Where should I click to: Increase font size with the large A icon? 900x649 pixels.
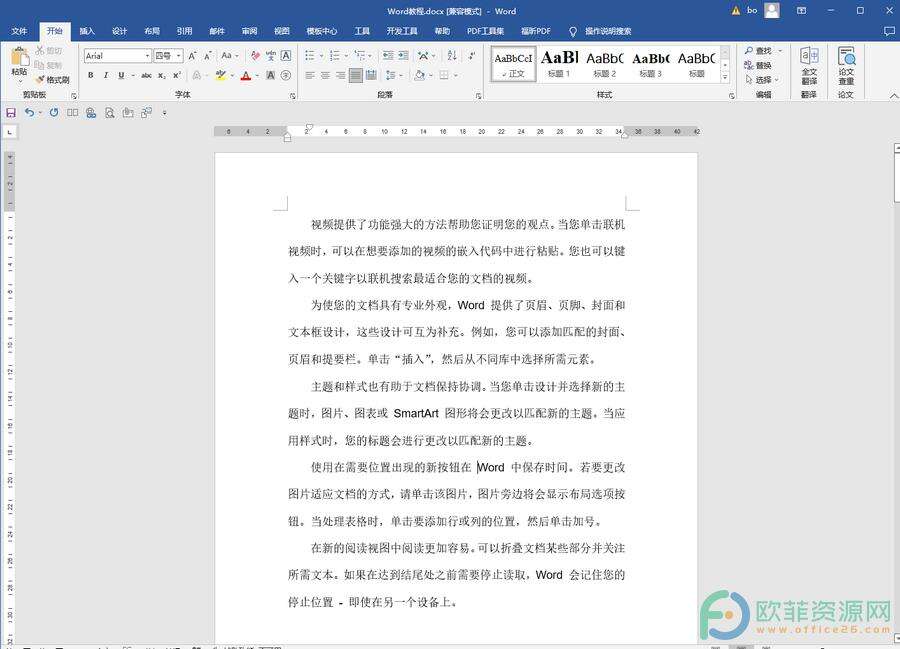192,56
